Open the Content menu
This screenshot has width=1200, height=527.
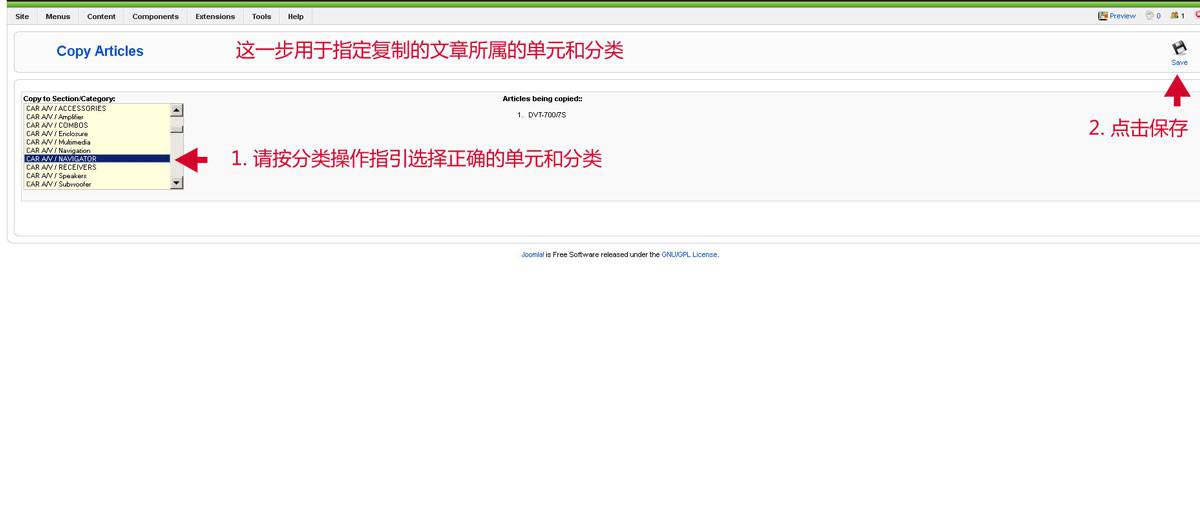(101, 17)
